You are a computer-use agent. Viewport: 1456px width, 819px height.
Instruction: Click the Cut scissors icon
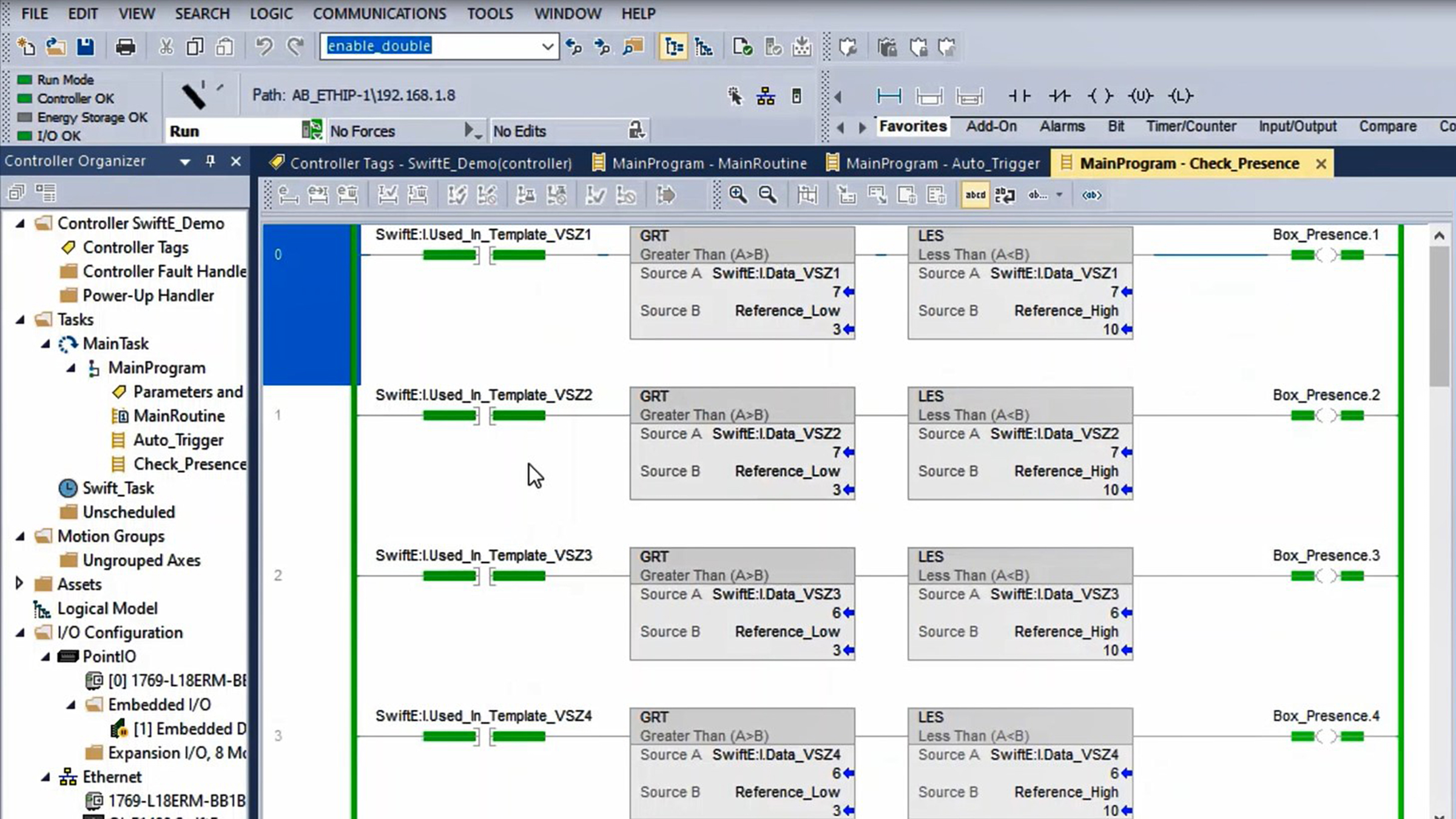166,47
